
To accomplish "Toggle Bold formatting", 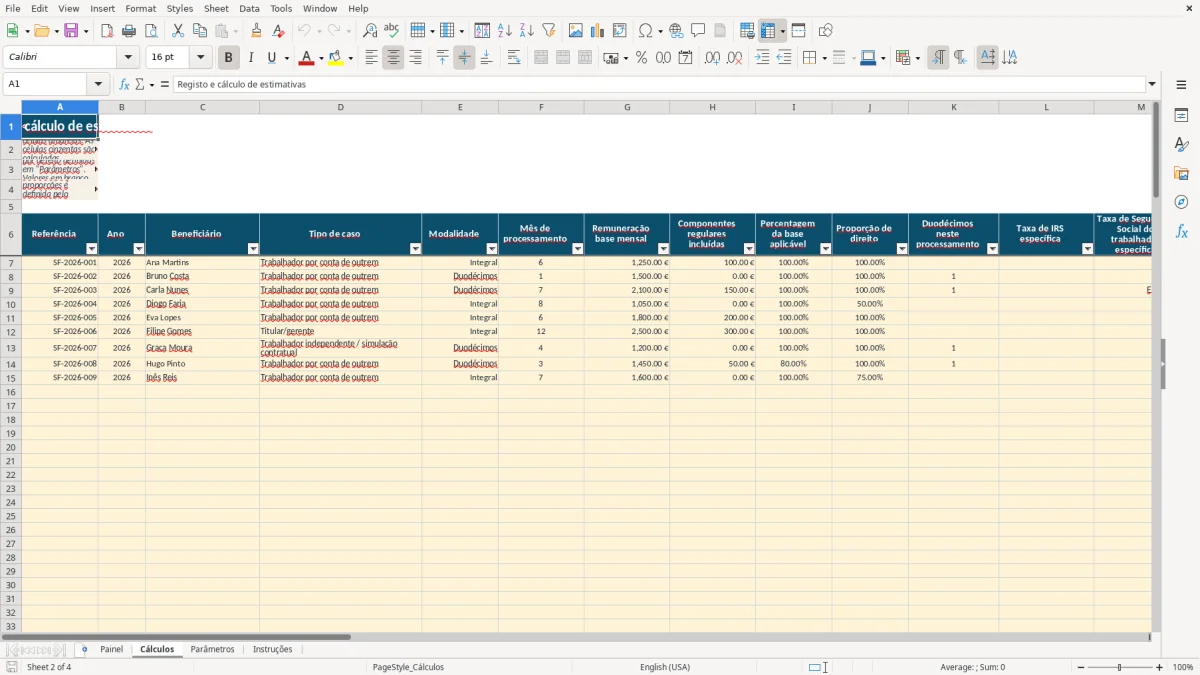I will click(228, 58).
